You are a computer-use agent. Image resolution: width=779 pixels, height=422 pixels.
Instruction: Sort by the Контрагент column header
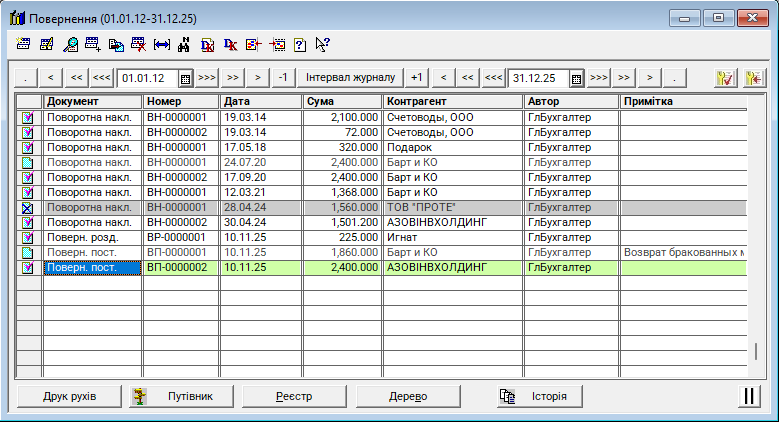coord(452,102)
